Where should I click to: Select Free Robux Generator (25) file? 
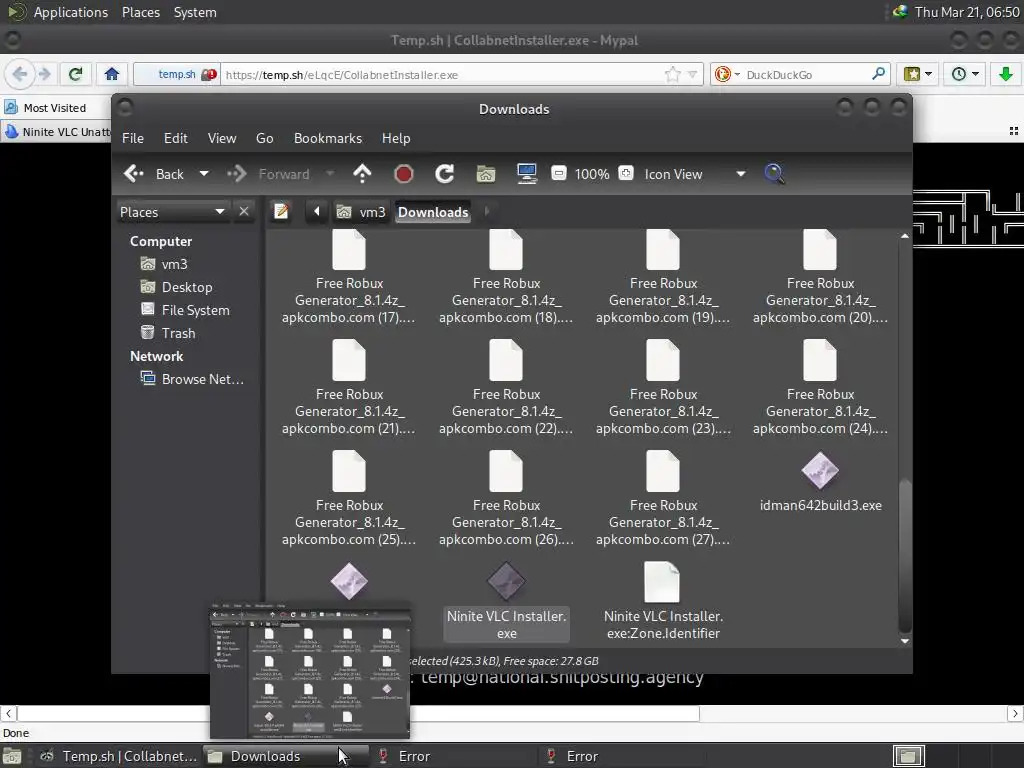[x=349, y=499]
